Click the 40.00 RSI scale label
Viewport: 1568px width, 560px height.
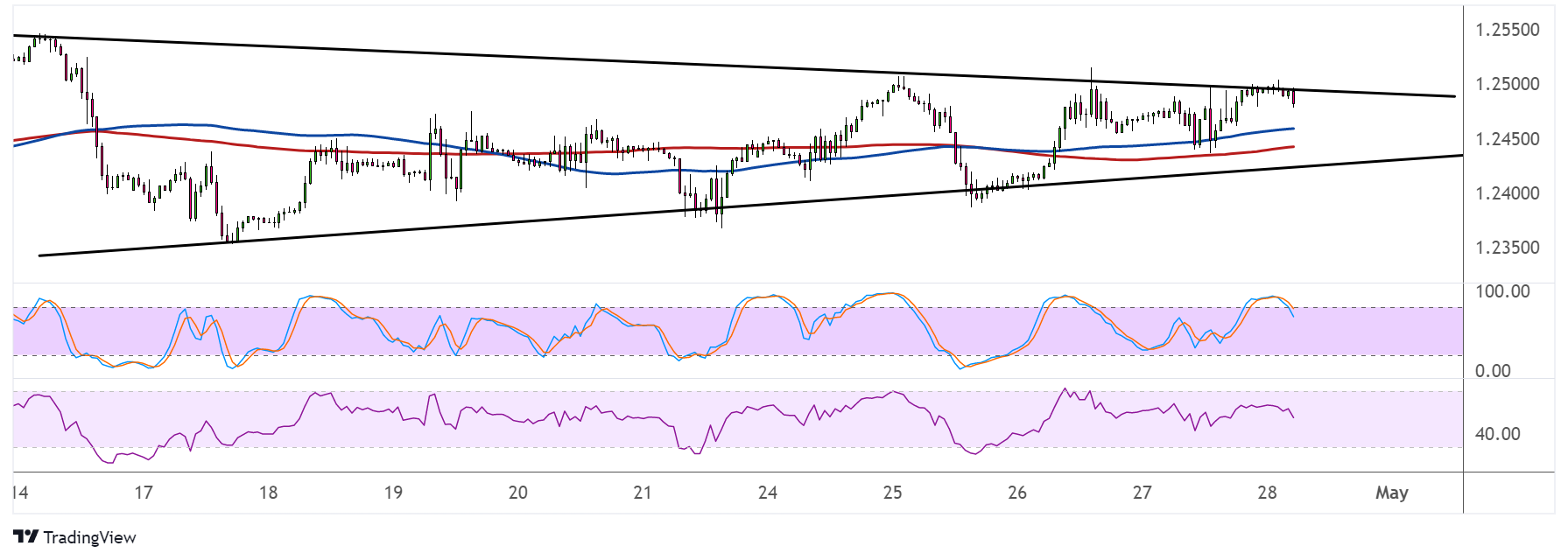click(x=1497, y=434)
